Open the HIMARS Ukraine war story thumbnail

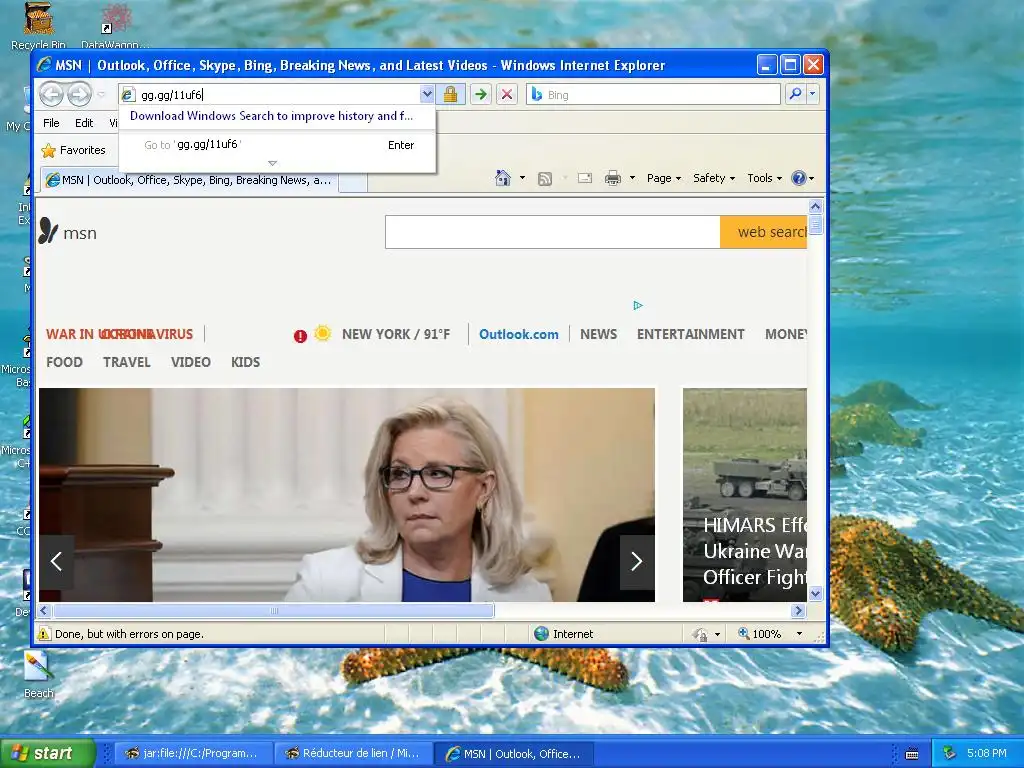pyautogui.click(x=744, y=494)
